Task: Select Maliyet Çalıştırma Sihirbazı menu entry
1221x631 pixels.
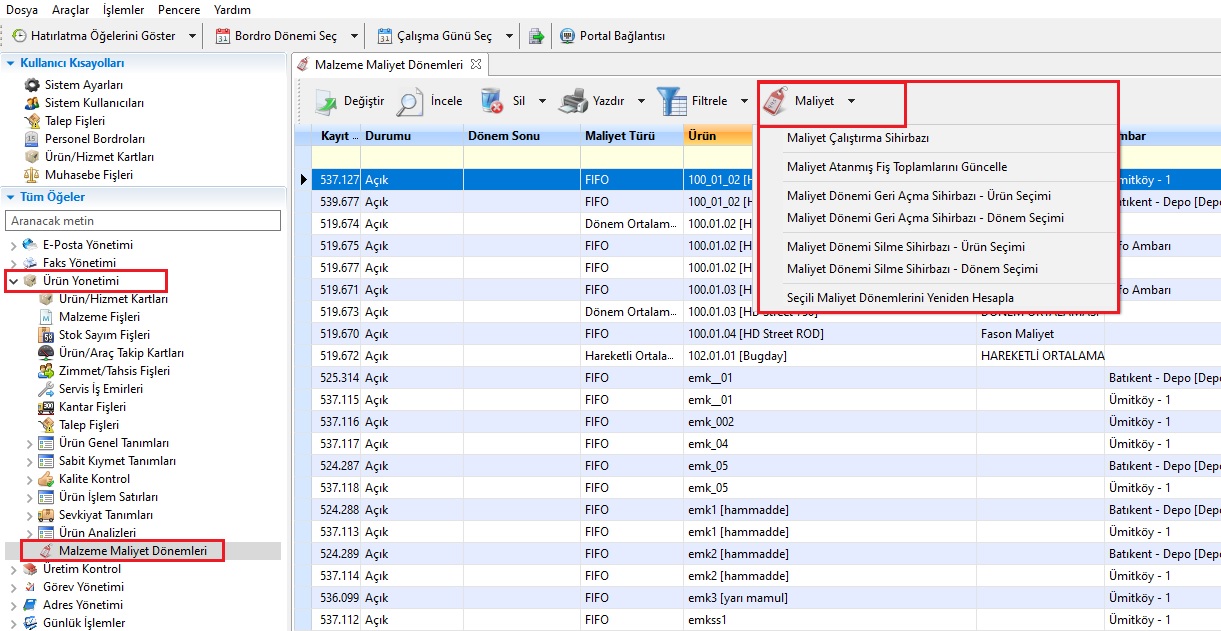Action: click(857, 138)
